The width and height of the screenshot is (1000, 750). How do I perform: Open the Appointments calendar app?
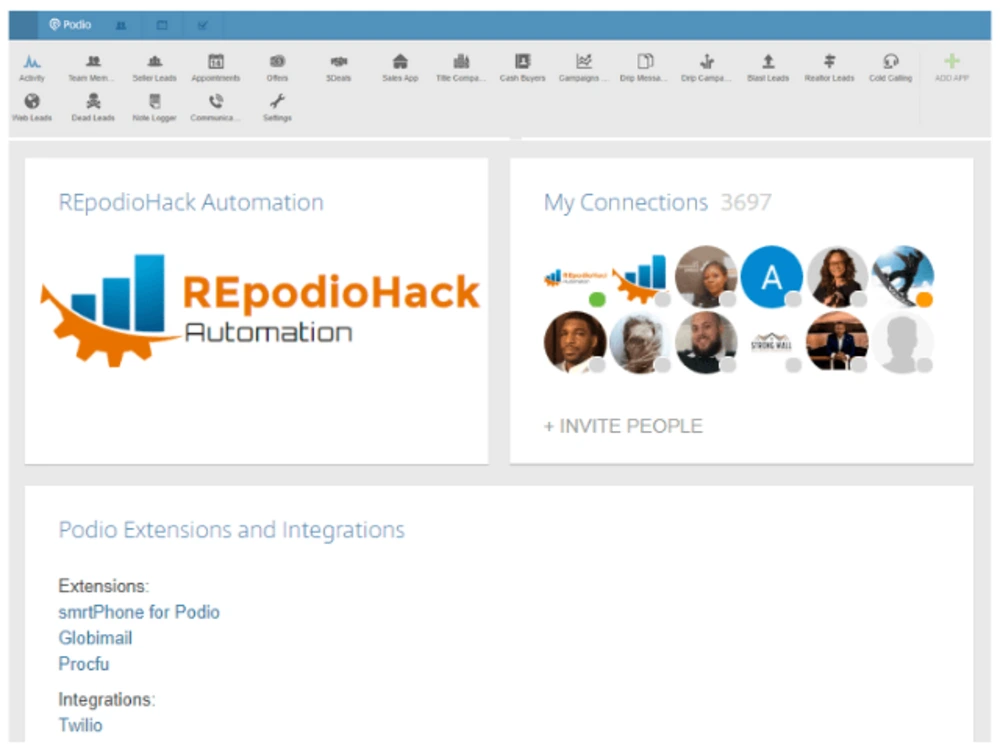[x=216, y=68]
